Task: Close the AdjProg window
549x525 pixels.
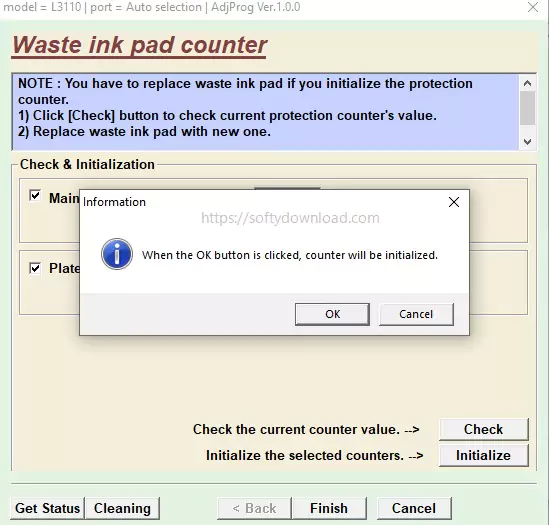Action: coord(533,7)
